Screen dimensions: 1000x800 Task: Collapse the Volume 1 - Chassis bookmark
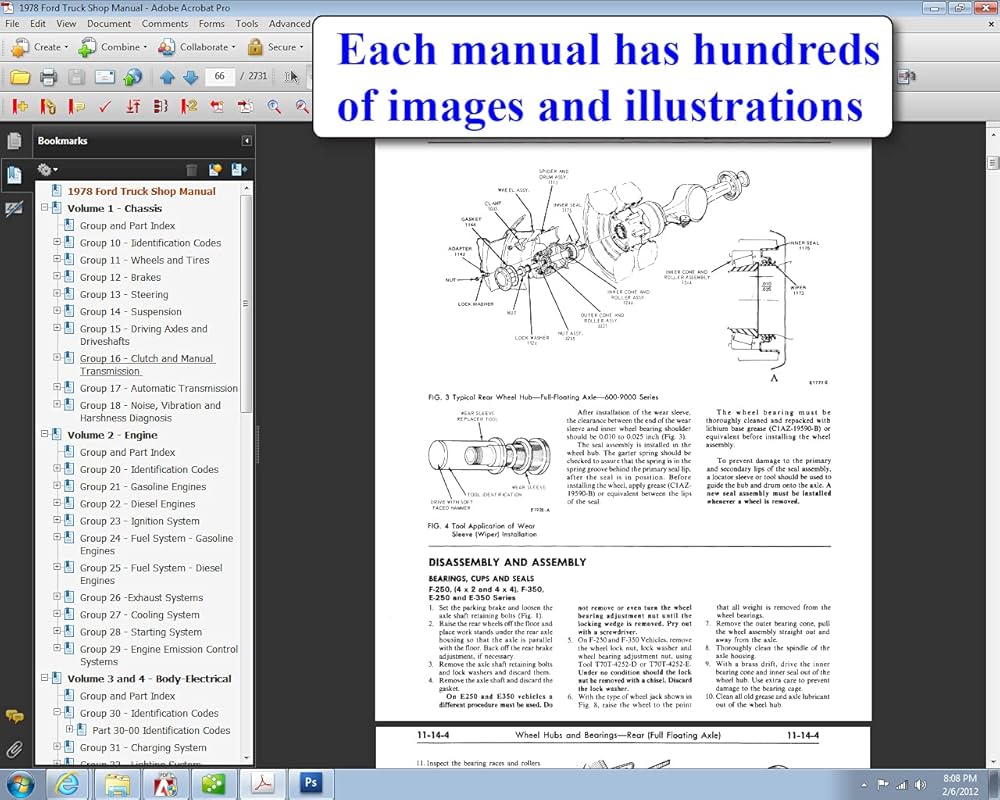[x=45, y=208]
